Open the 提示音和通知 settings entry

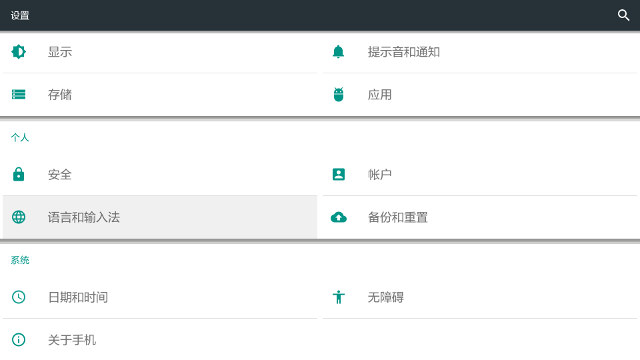(x=480, y=52)
